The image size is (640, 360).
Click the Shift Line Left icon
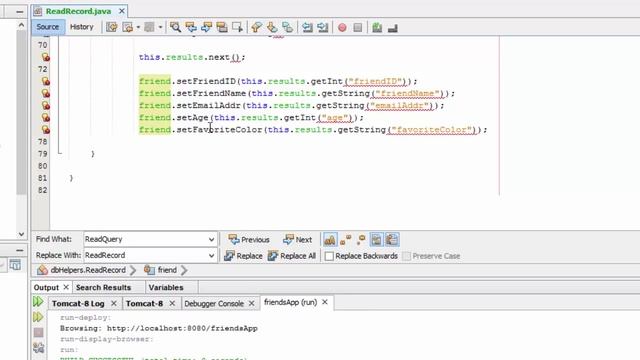[x=307, y=27]
